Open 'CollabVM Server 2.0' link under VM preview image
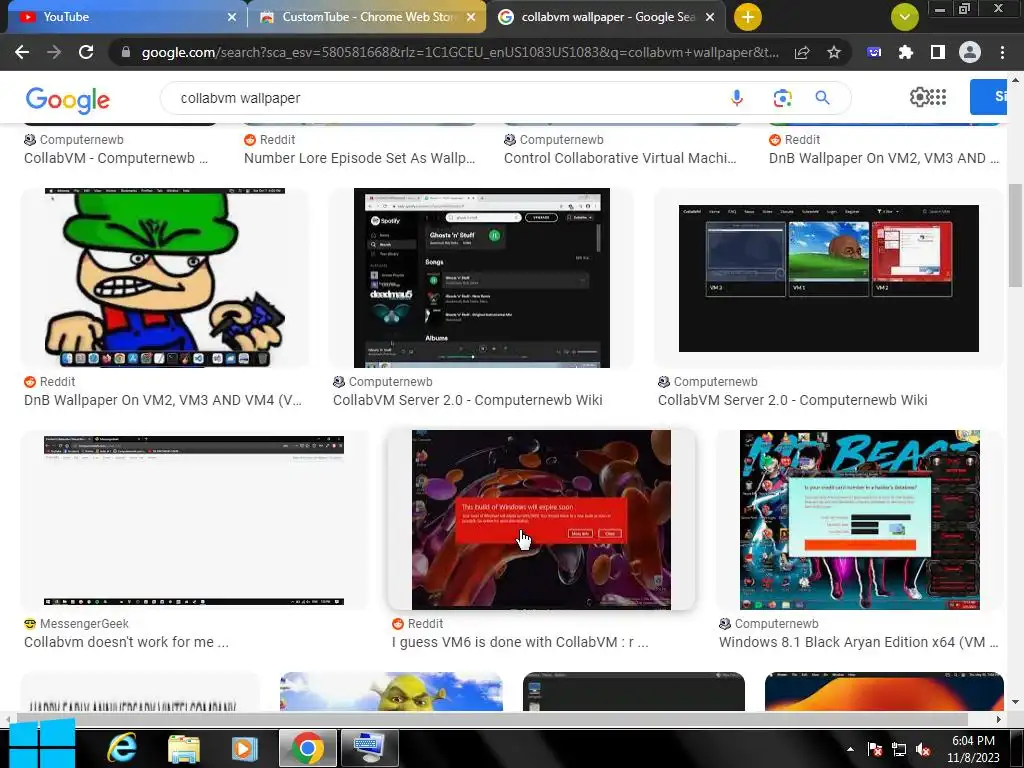Screen dimensions: 1024x768 pos(792,400)
